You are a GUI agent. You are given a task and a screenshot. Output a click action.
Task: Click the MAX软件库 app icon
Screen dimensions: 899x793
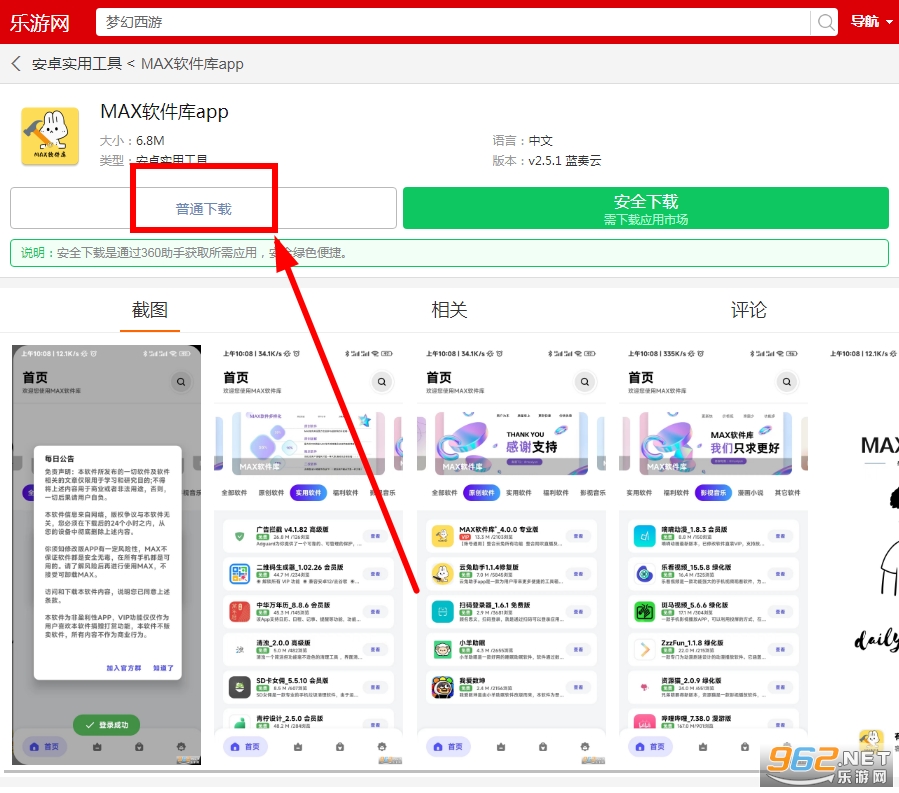[x=50, y=136]
